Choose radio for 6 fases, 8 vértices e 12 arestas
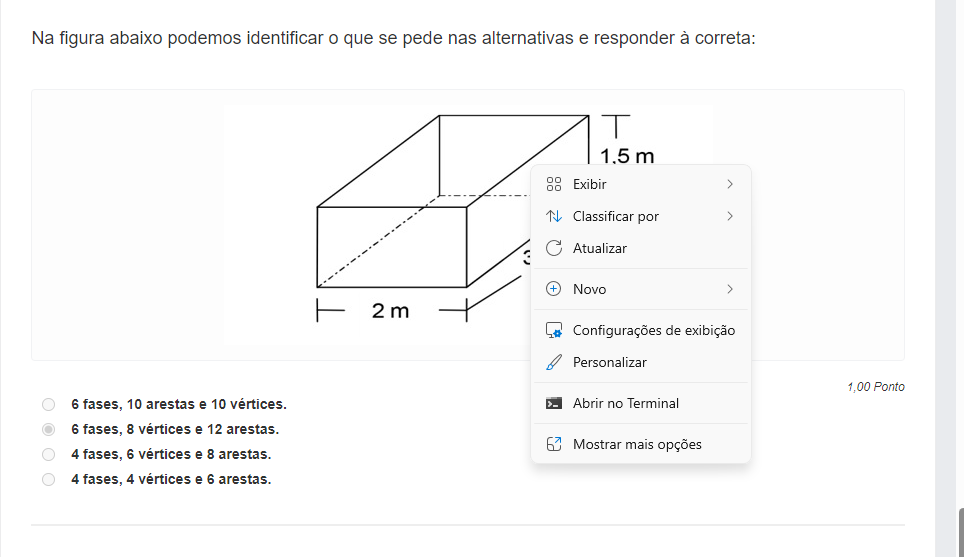 [49, 429]
